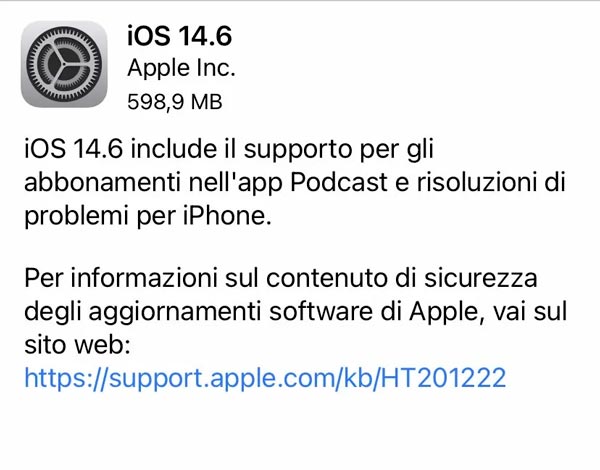Click the word Podcast in description
Viewport: 600px width, 470px height.
339,182
